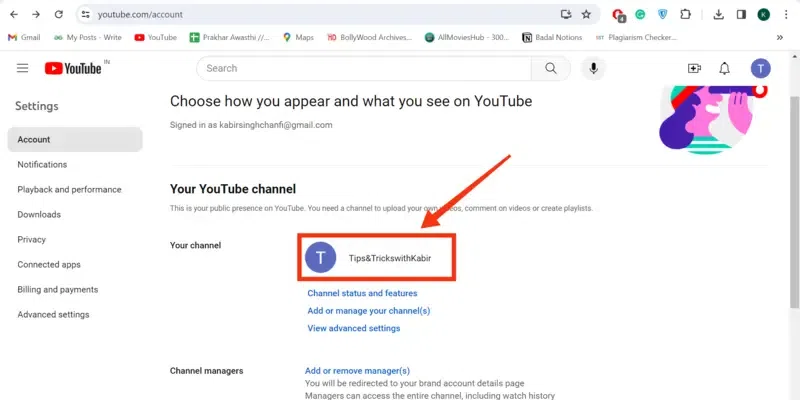Viewport: 800px width, 400px height.
Task: Click the YouTube logo to go home
Action: (x=73, y=68)
